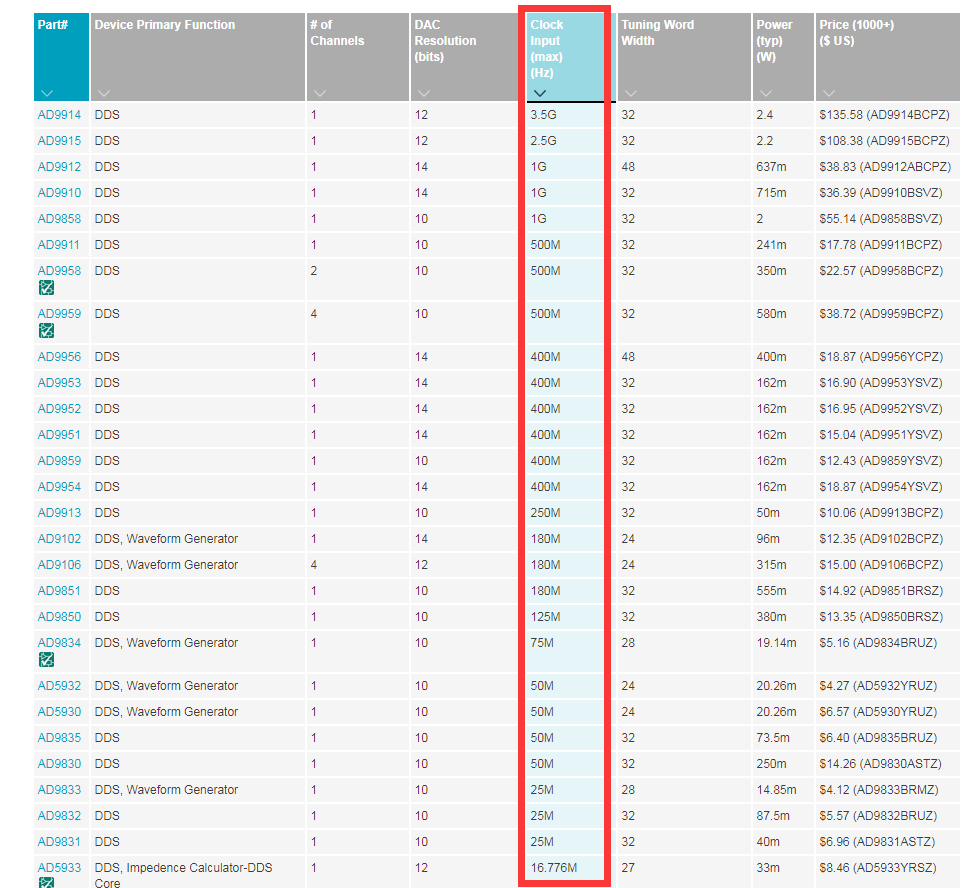Go to the AD9956 part page

[60, 357]
